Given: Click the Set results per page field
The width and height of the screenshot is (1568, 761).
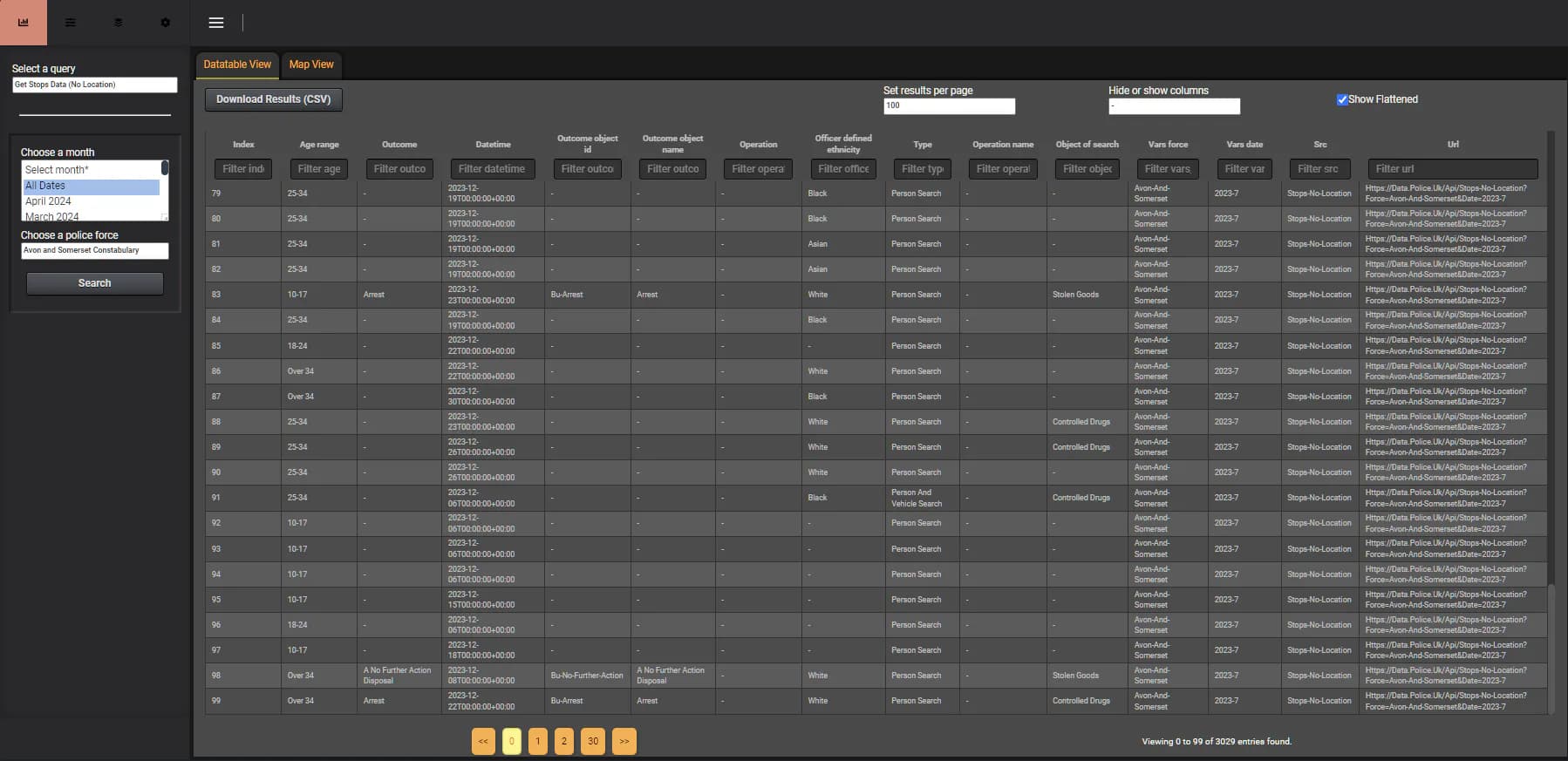Looking at the screenshot, I should point(949,106).
